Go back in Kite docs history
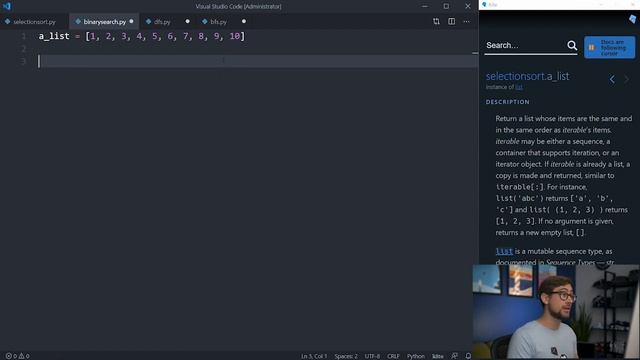 coord(612,80)
